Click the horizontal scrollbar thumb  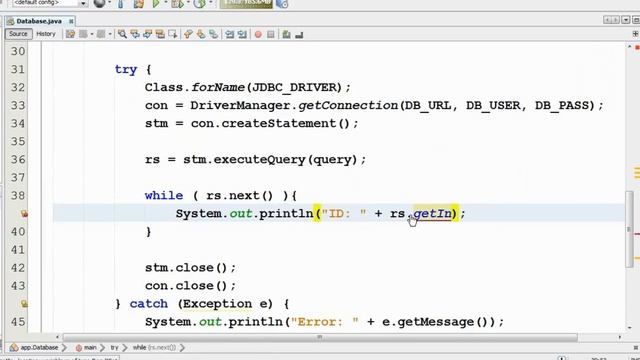(x=320, y=337)
